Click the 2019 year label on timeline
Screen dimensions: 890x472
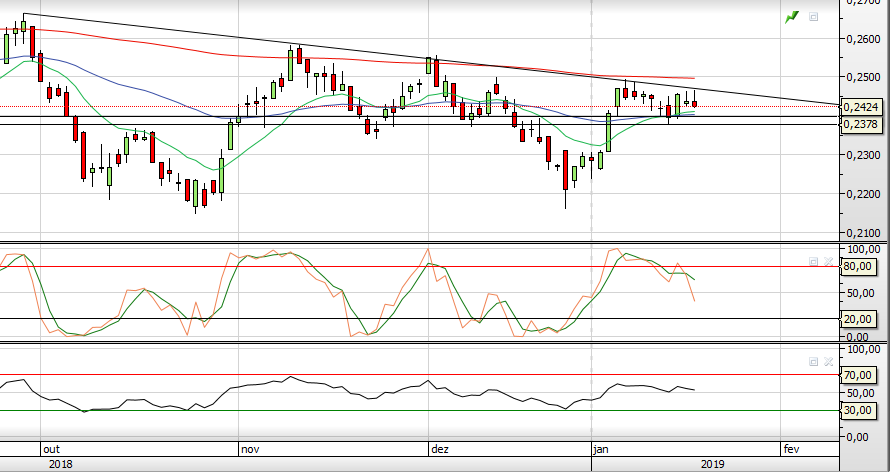[712, 464]
